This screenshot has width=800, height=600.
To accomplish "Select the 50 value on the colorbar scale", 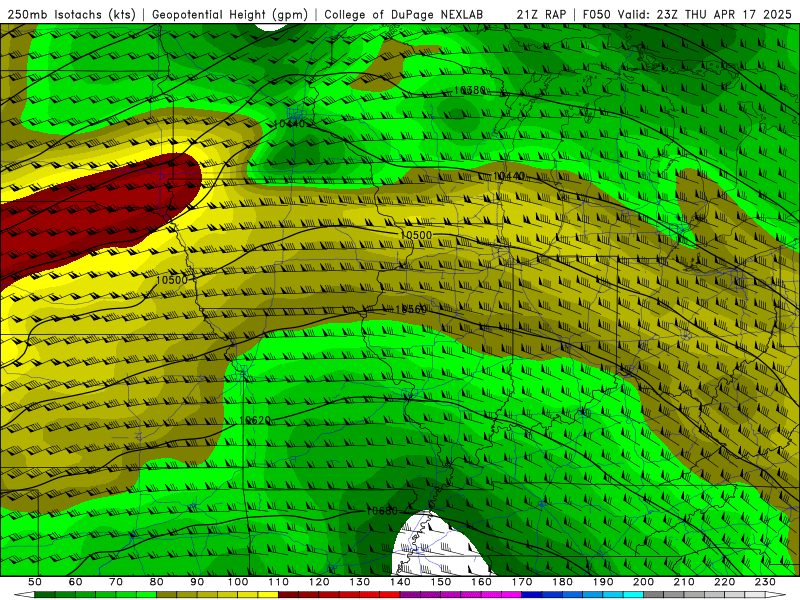I will point(35,582).
